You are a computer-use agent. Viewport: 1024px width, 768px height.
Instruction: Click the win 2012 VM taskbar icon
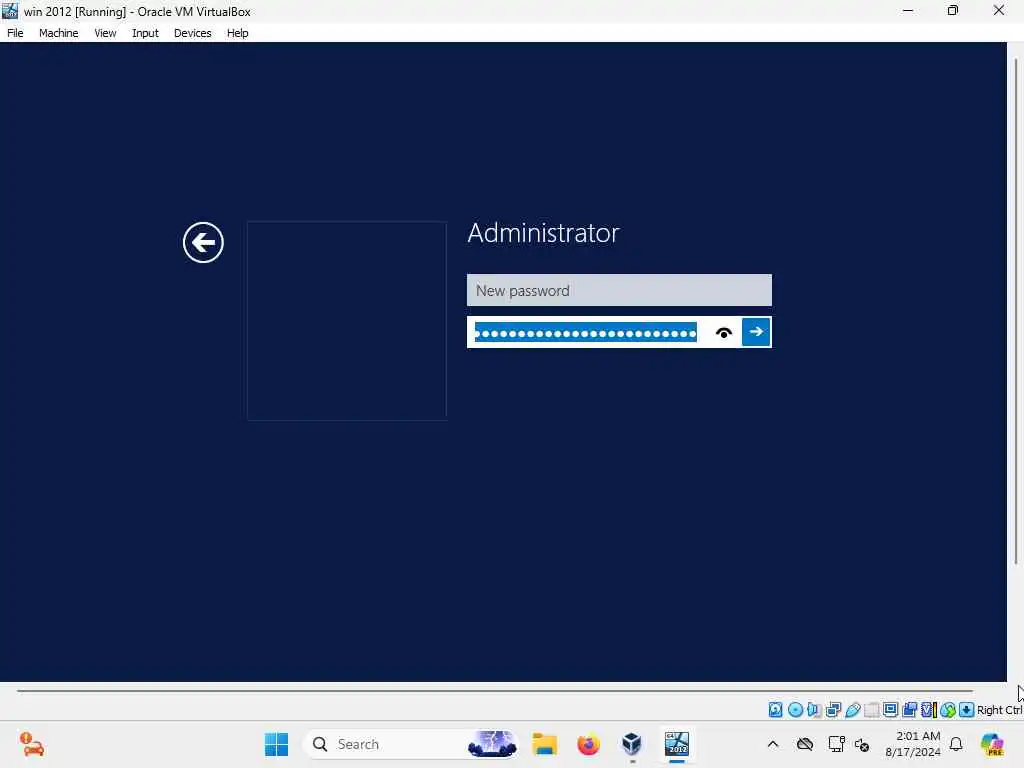[677, 744]
